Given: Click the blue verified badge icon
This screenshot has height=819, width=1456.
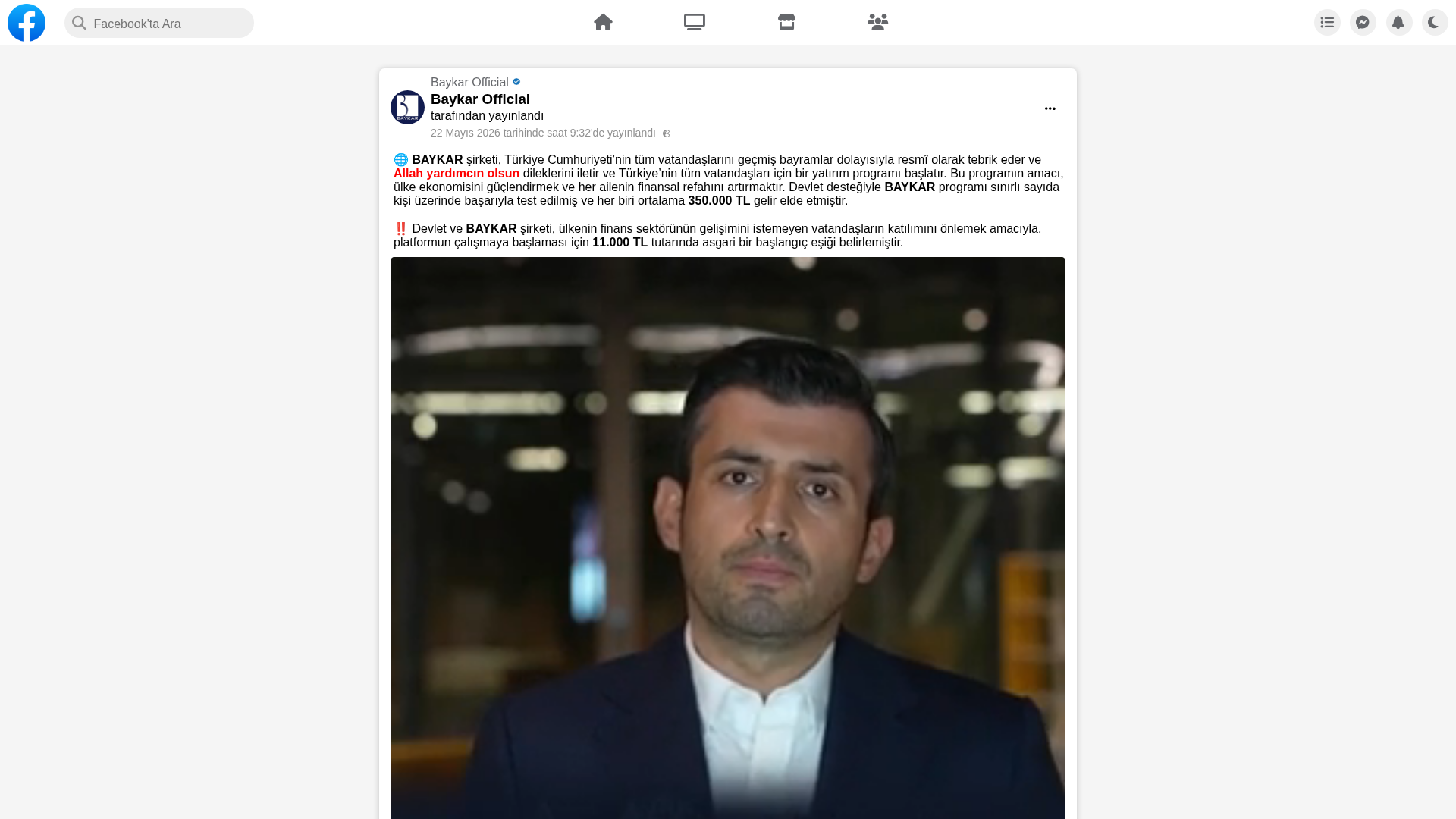Looking at the screenshot, I should [x=516, y=82].
